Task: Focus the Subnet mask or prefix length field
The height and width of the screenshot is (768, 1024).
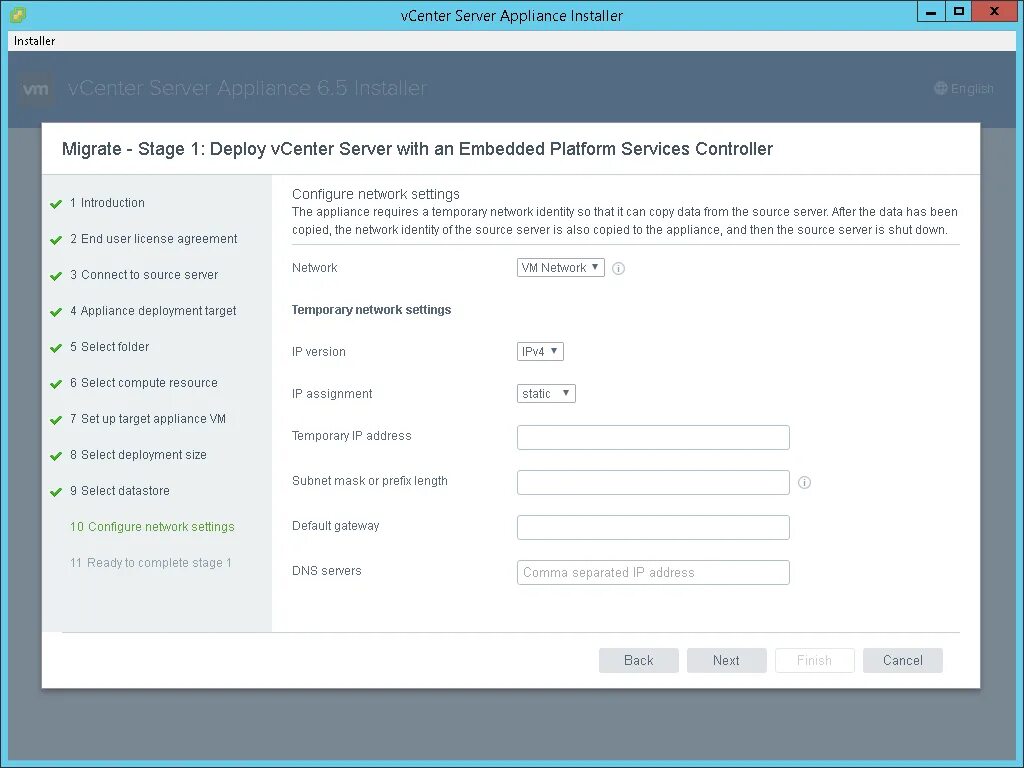Action: 653,483
